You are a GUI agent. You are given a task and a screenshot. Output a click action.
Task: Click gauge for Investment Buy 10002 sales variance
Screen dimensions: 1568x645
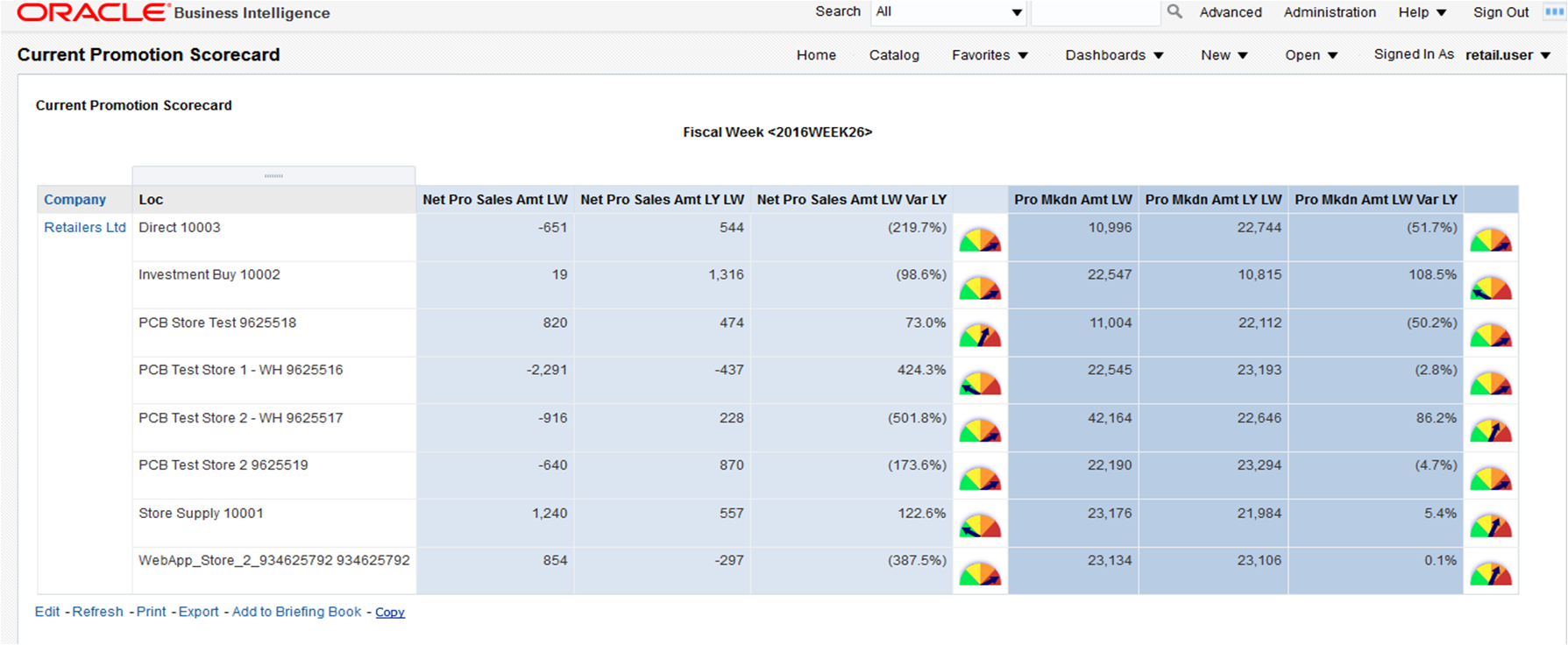pos(980,287)
